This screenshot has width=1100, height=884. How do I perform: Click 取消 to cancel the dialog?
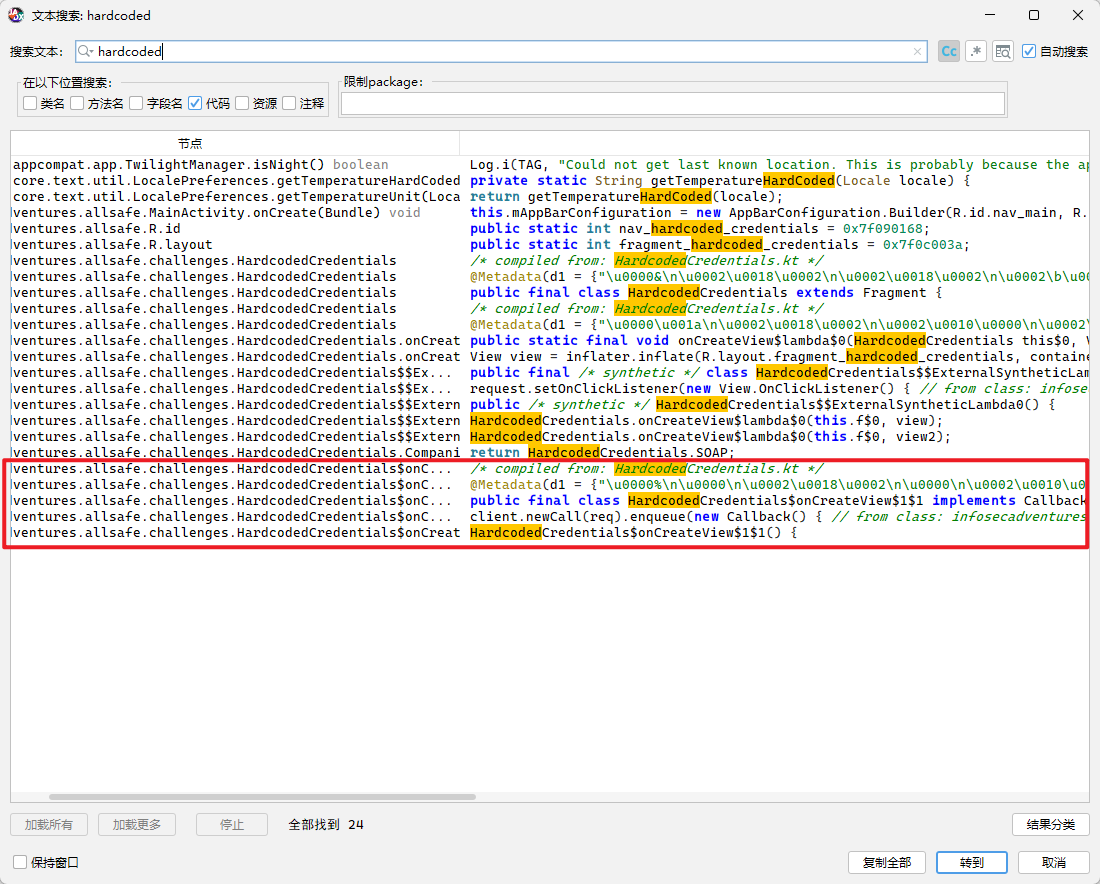coord(1053,862)
